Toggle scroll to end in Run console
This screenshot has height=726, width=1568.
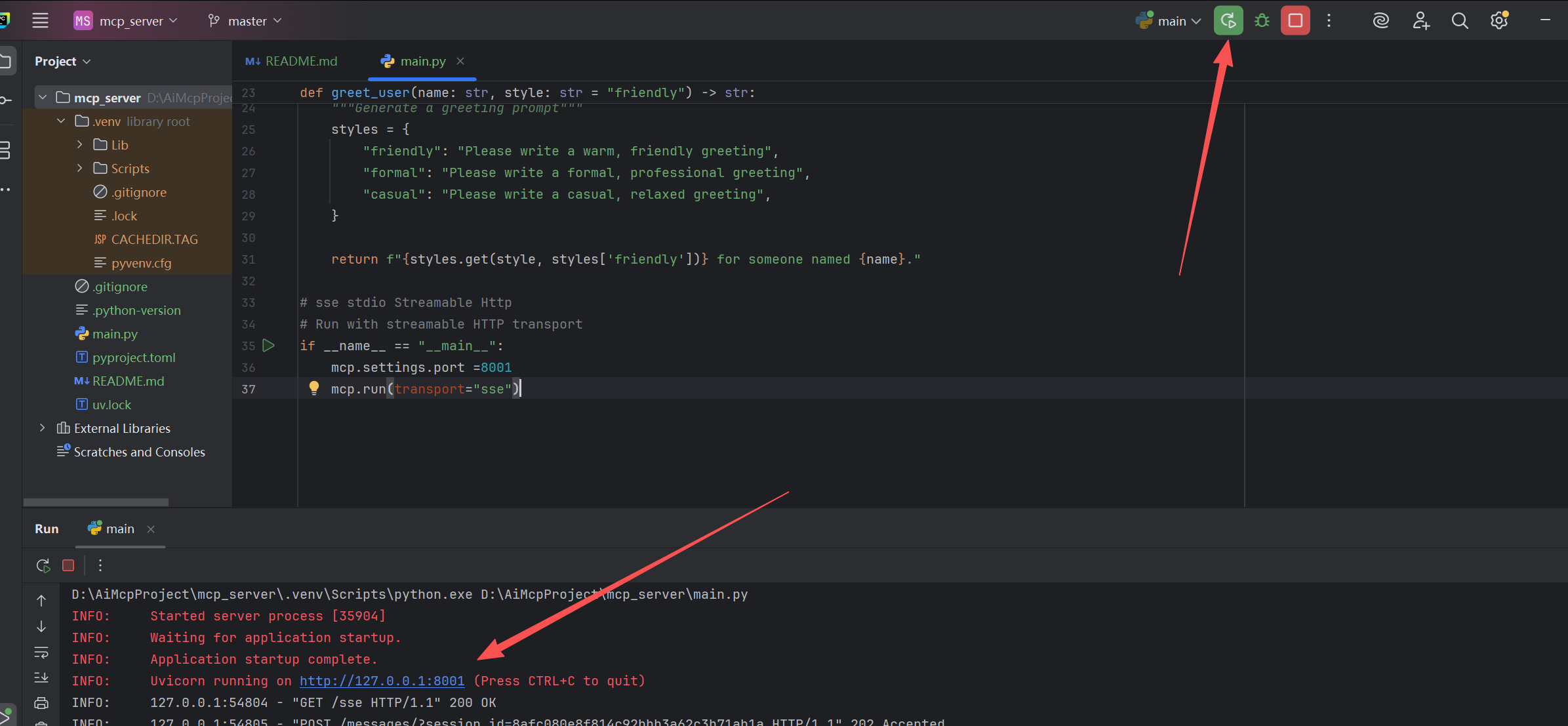click(41, 677)
